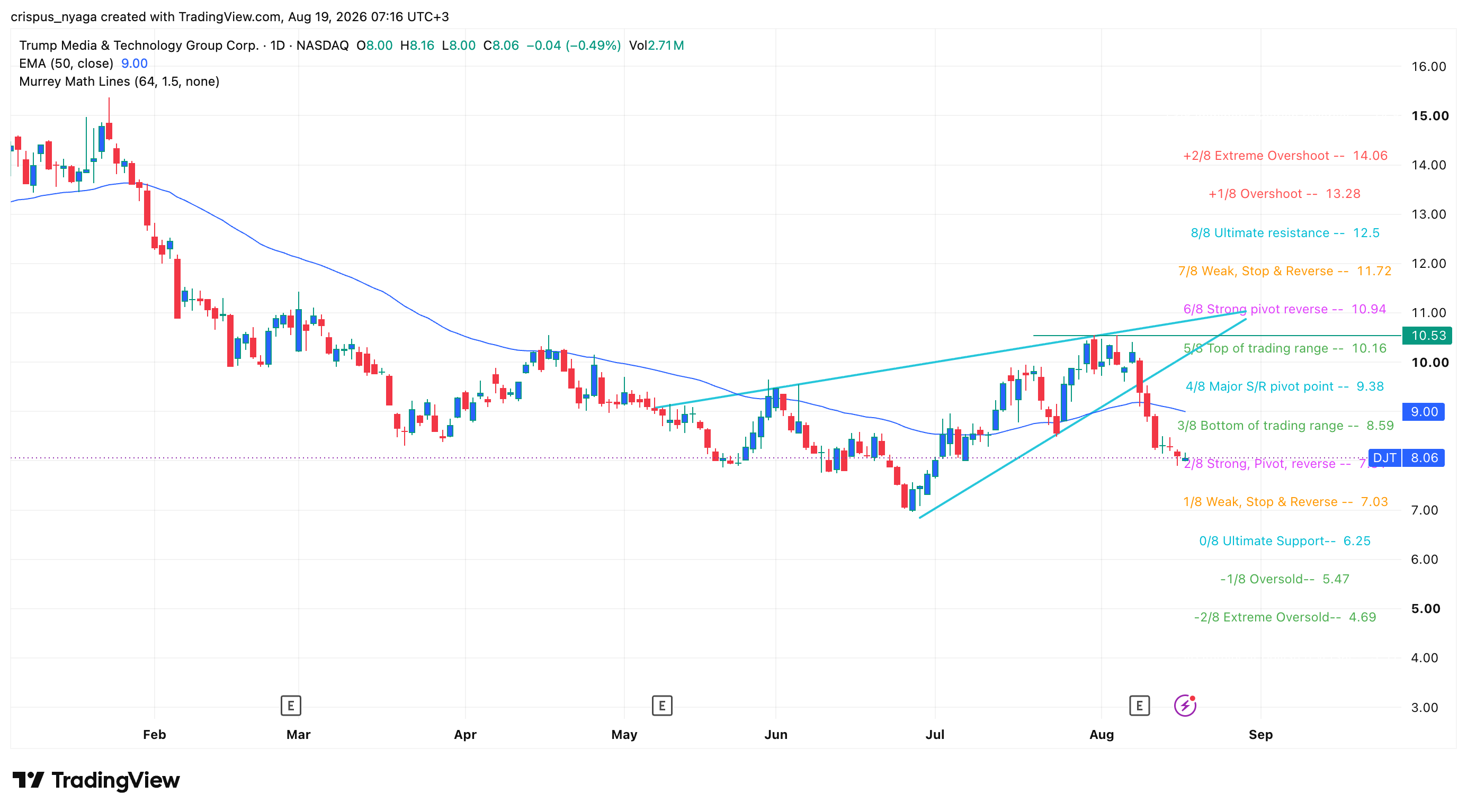Click the +1/8 Overshoot 13.28 label
The height and width of the screenshot is (812, 1467).
click(1284, 194)
